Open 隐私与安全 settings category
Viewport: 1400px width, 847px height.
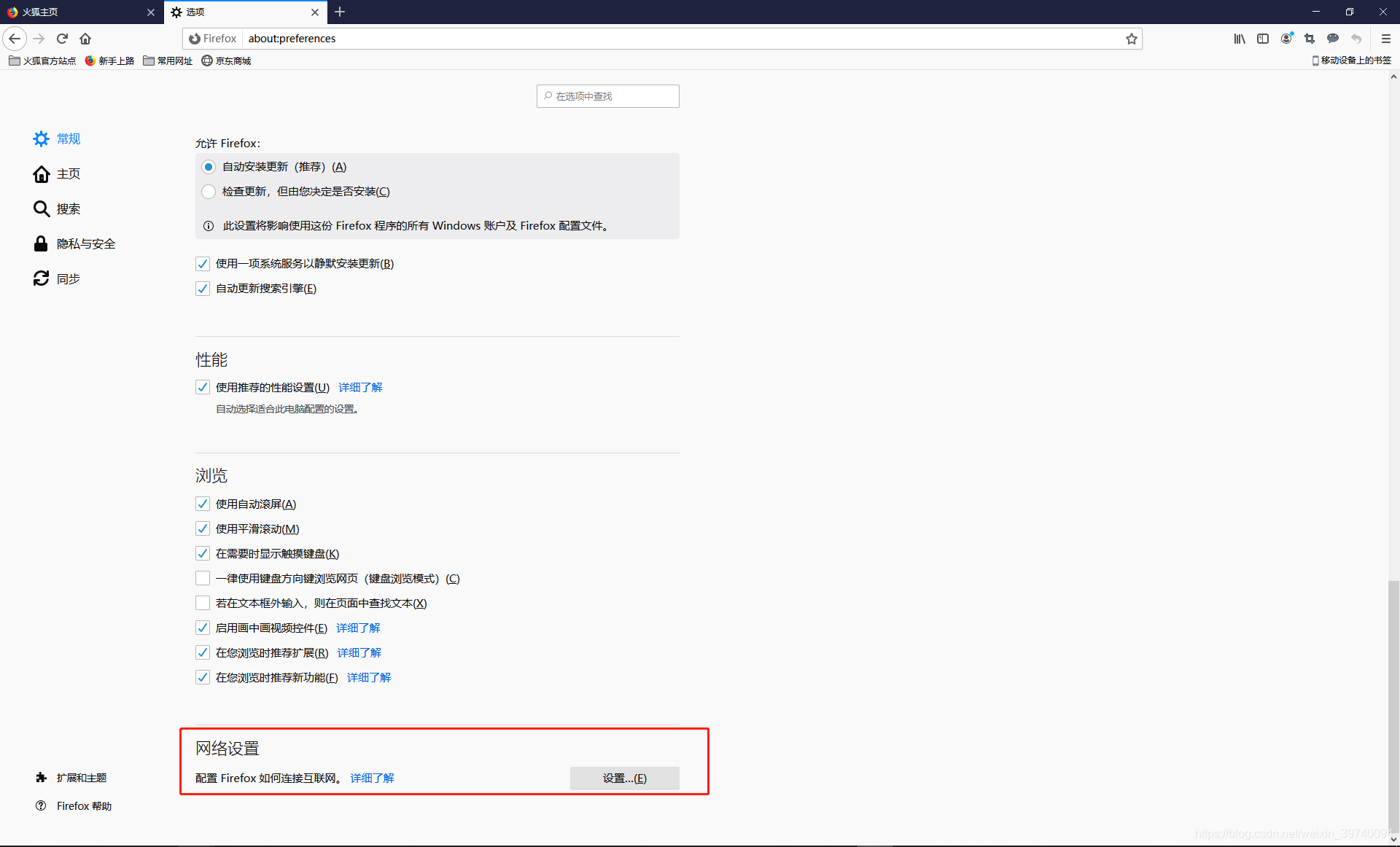(85, 243)
